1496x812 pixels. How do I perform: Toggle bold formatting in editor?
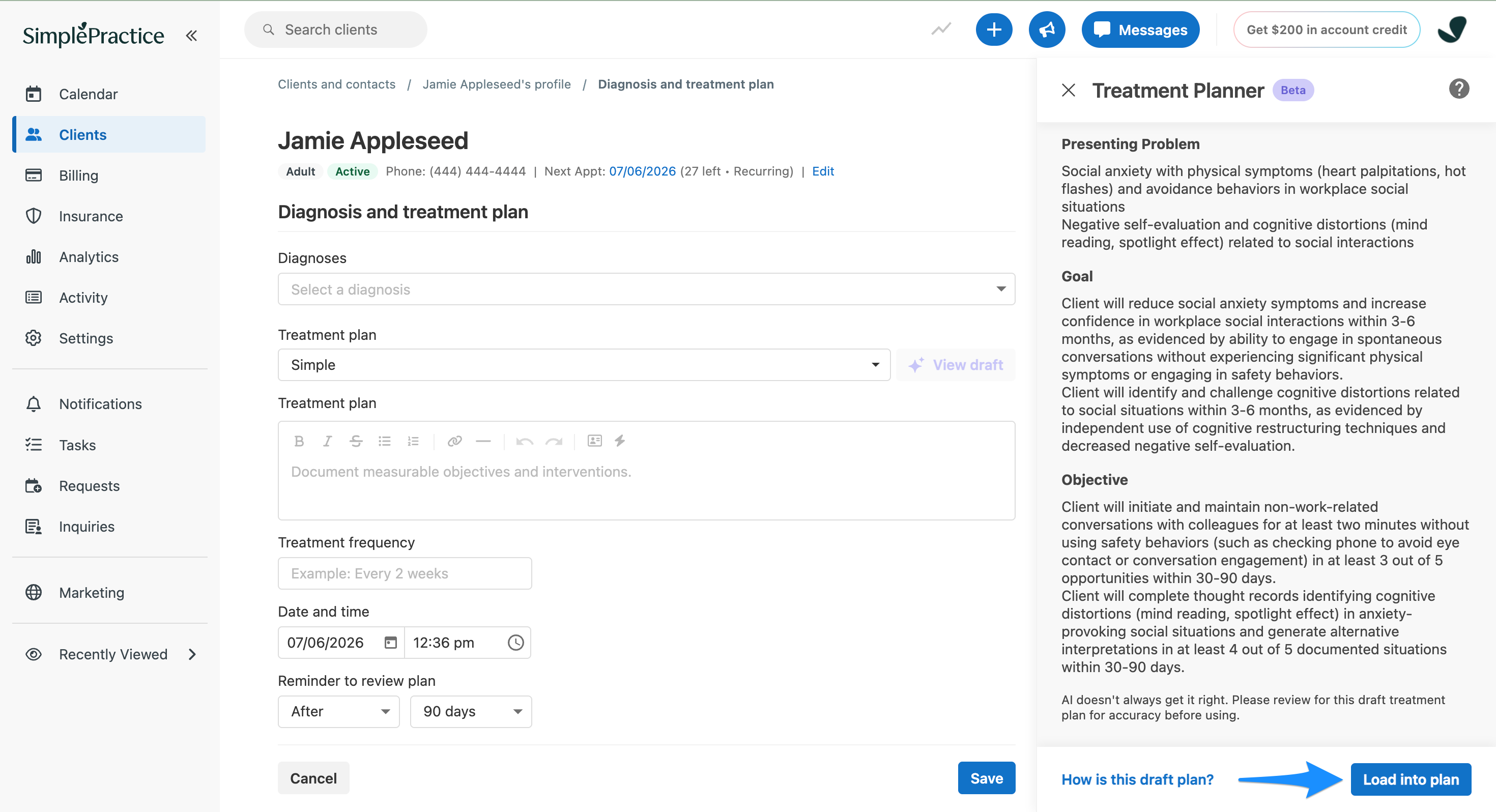tap(299, 441)
